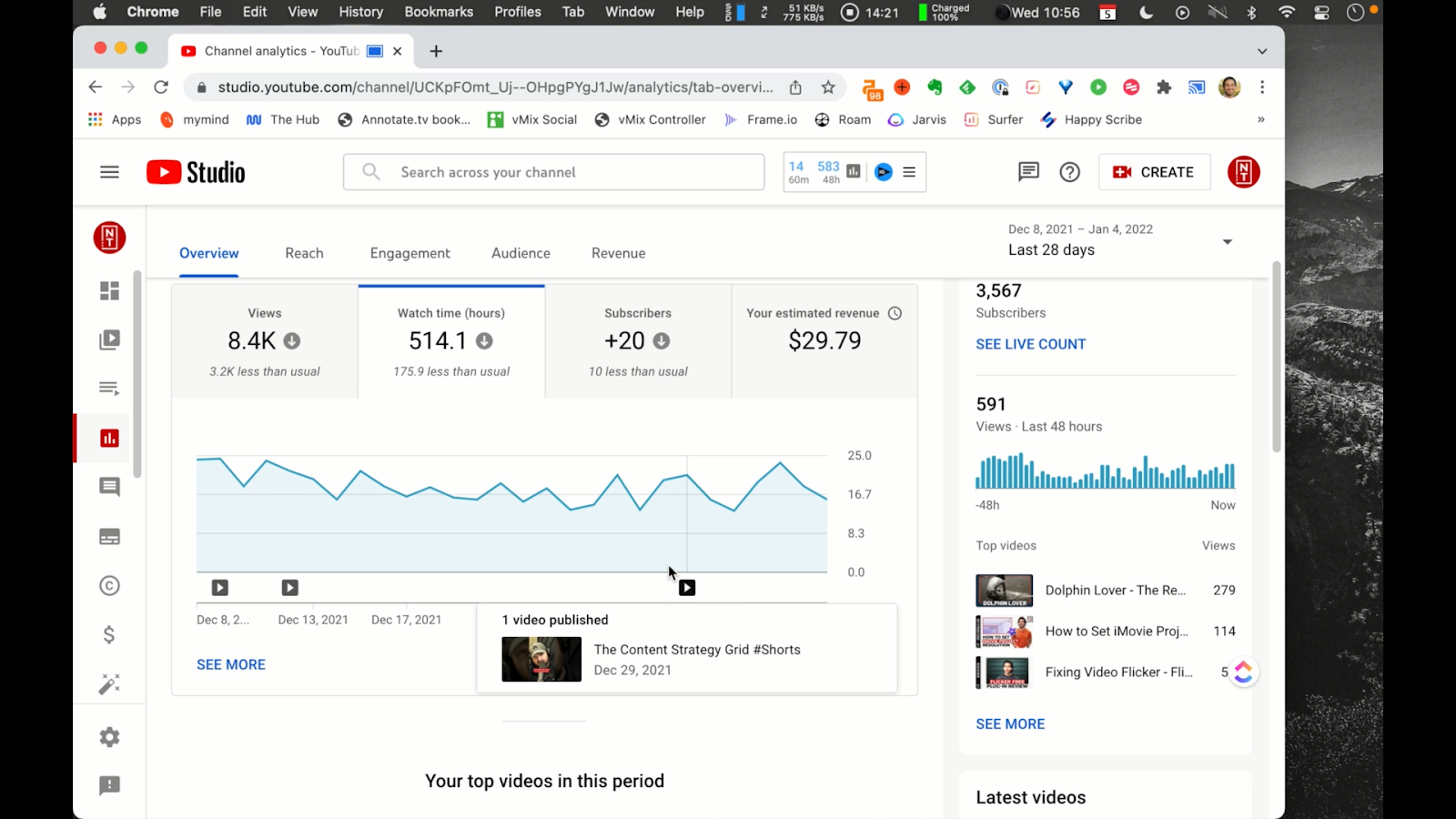The height and width of the screenshot is (819, 1456).
Task: Open the Comments icon in the sidebar
Action: pyautogui.click(x=109, y=487)
